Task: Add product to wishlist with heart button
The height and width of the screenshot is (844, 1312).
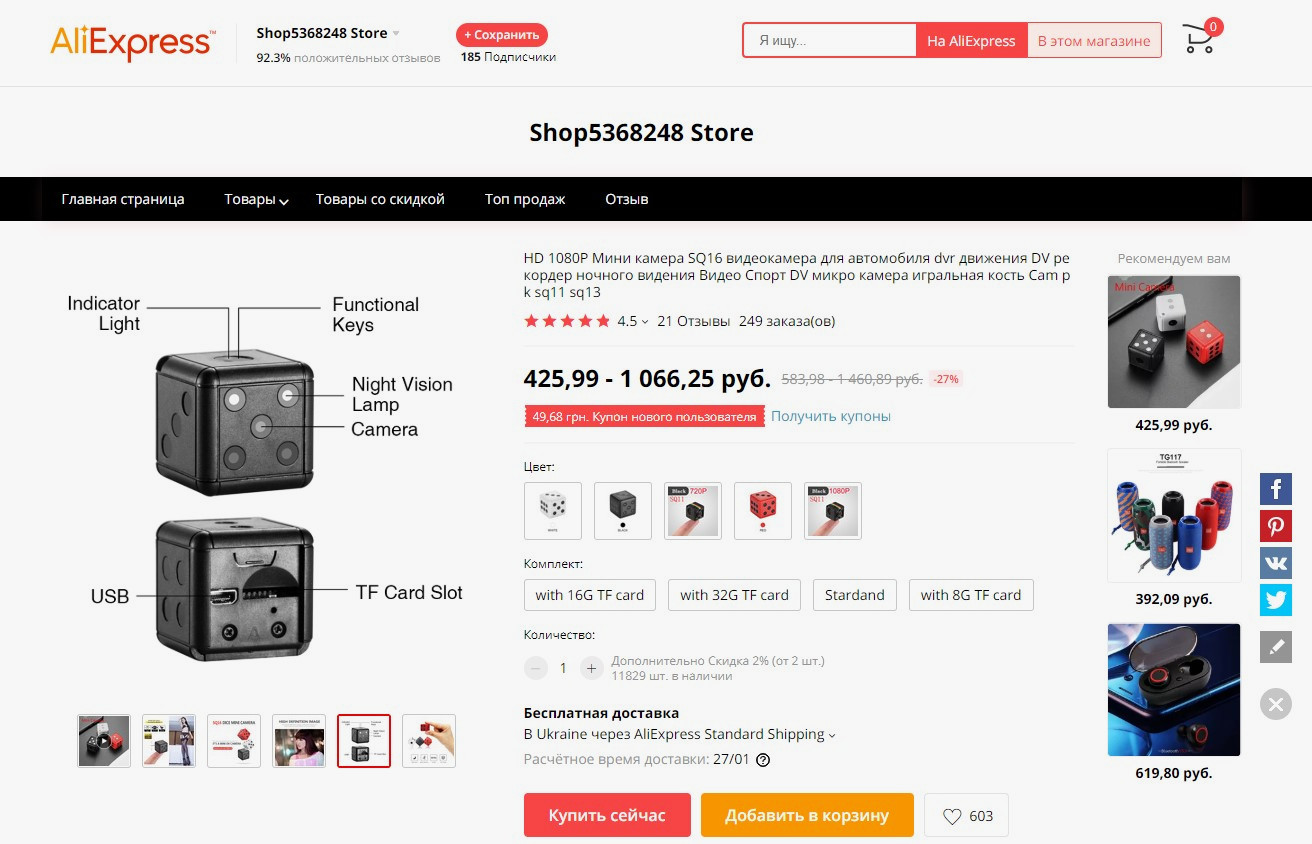Action: (967, 815)
